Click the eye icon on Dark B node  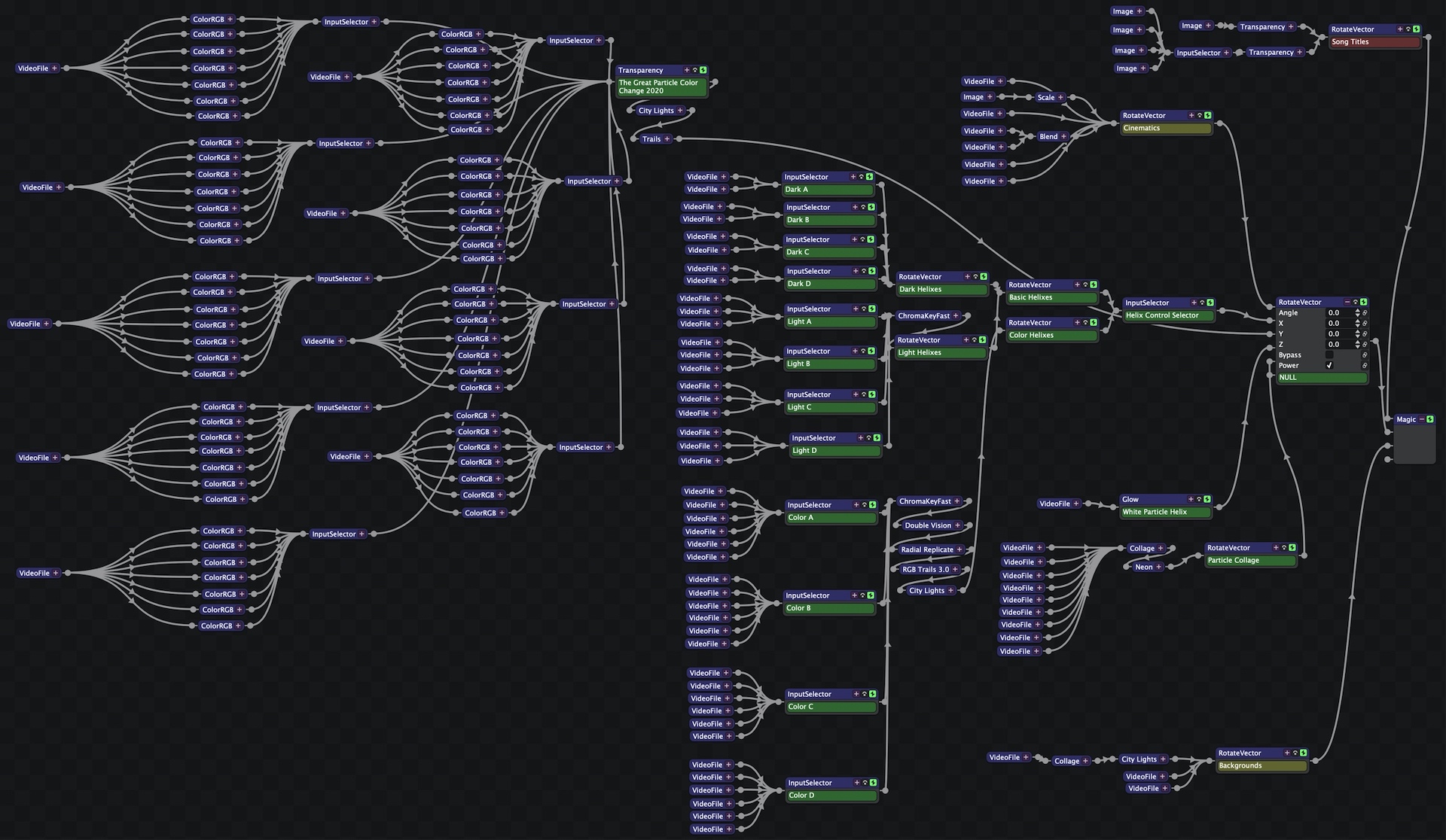pyautogui.click(x=863, y=207)
